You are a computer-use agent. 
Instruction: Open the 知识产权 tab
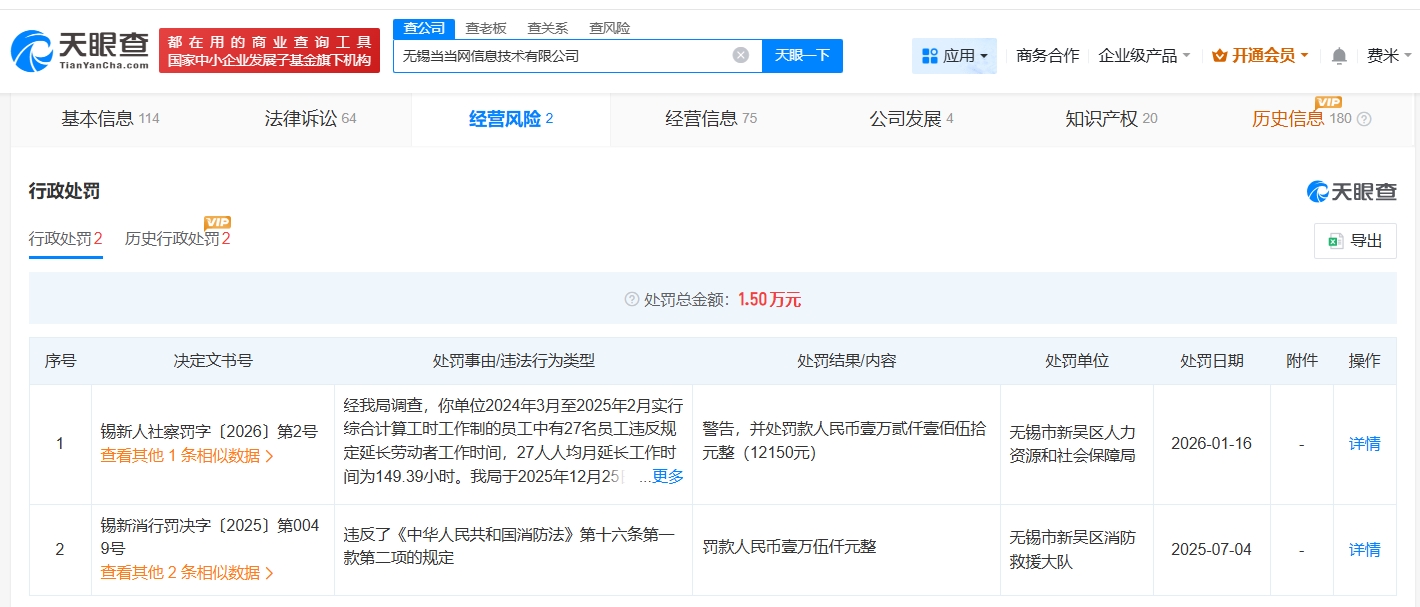[x=1110, y=119]
